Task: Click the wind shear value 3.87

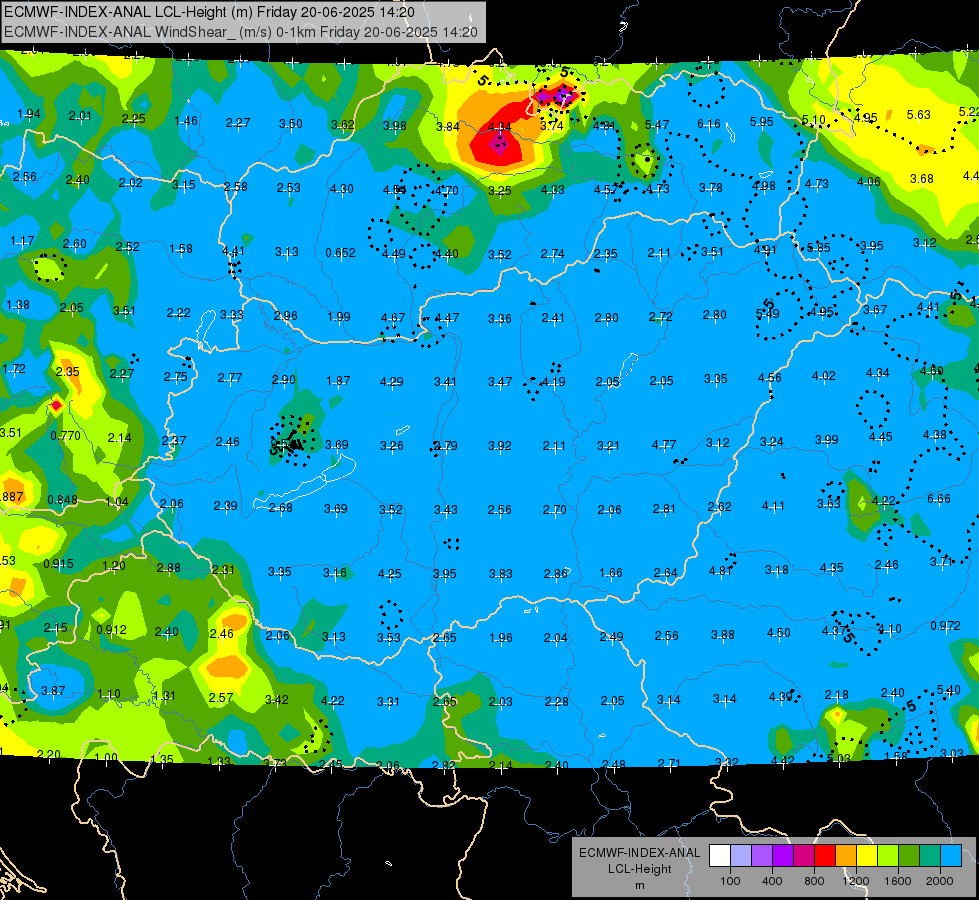Action: (53, 691)
